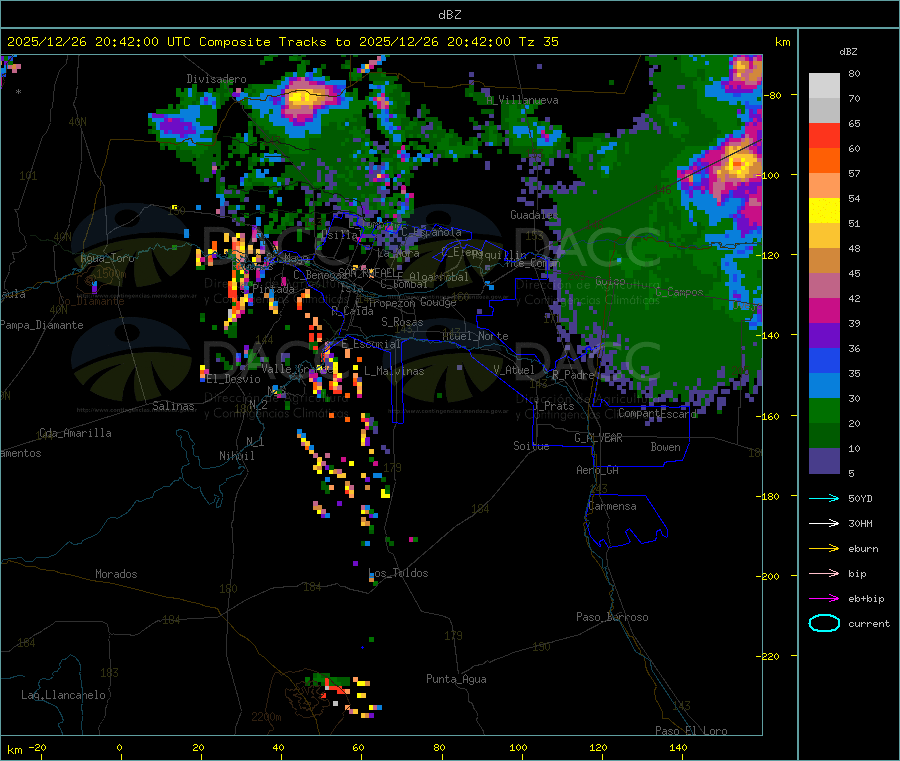Click the hot storm core near Divisadero
Viewport: 900px width, 761px height.
point(305,96)
